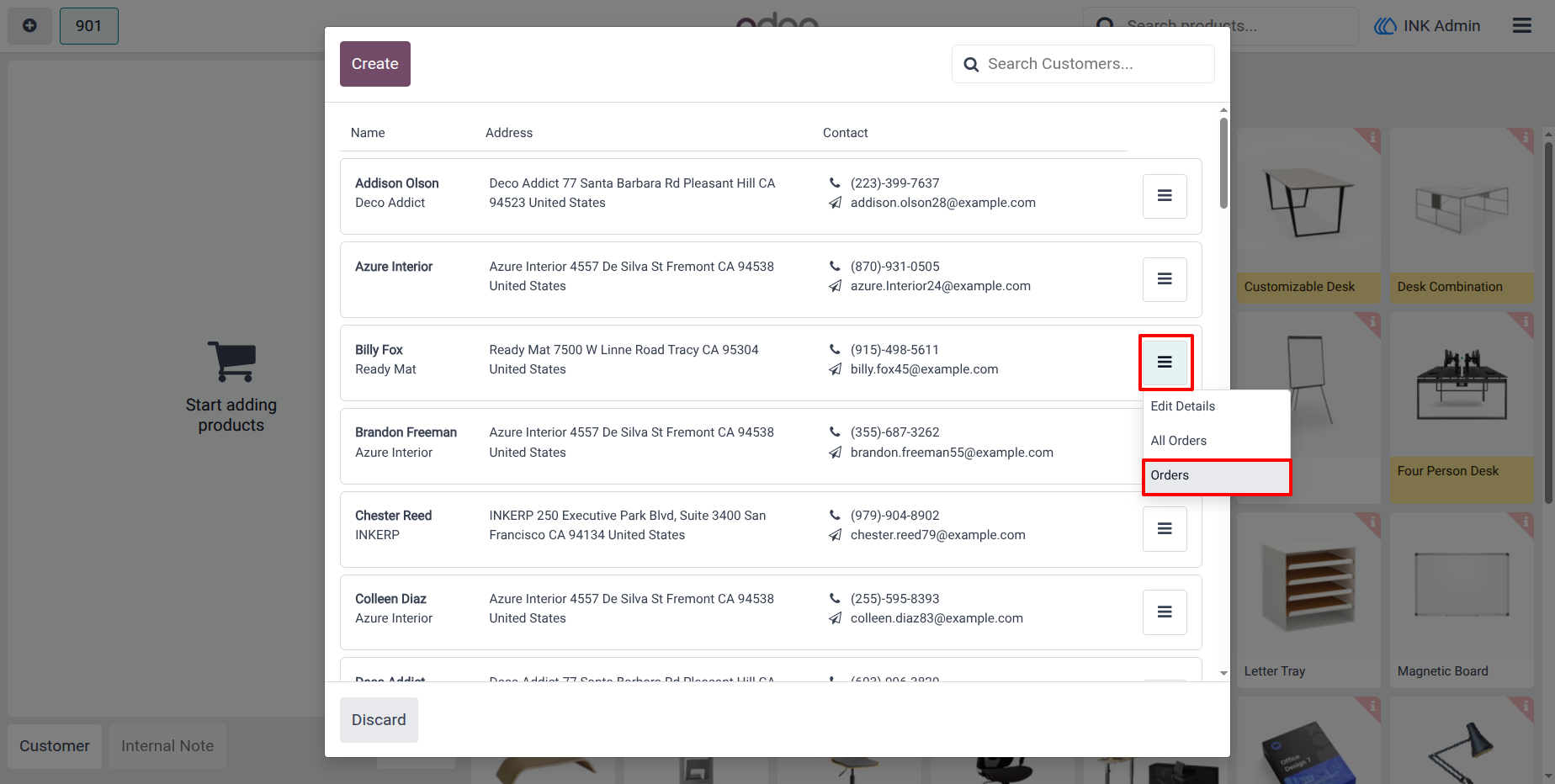Select the Four Person Desk product
This screenshot has height=784, width=1555.
pos(1462,408)
